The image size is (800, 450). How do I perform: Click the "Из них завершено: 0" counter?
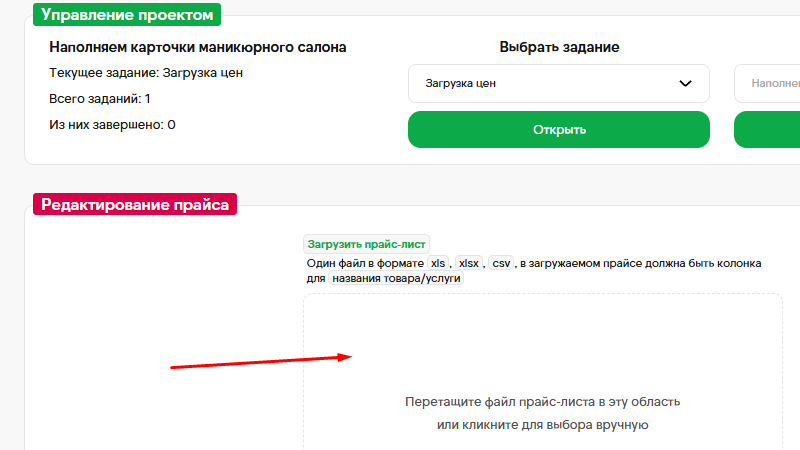coord(112,125)
